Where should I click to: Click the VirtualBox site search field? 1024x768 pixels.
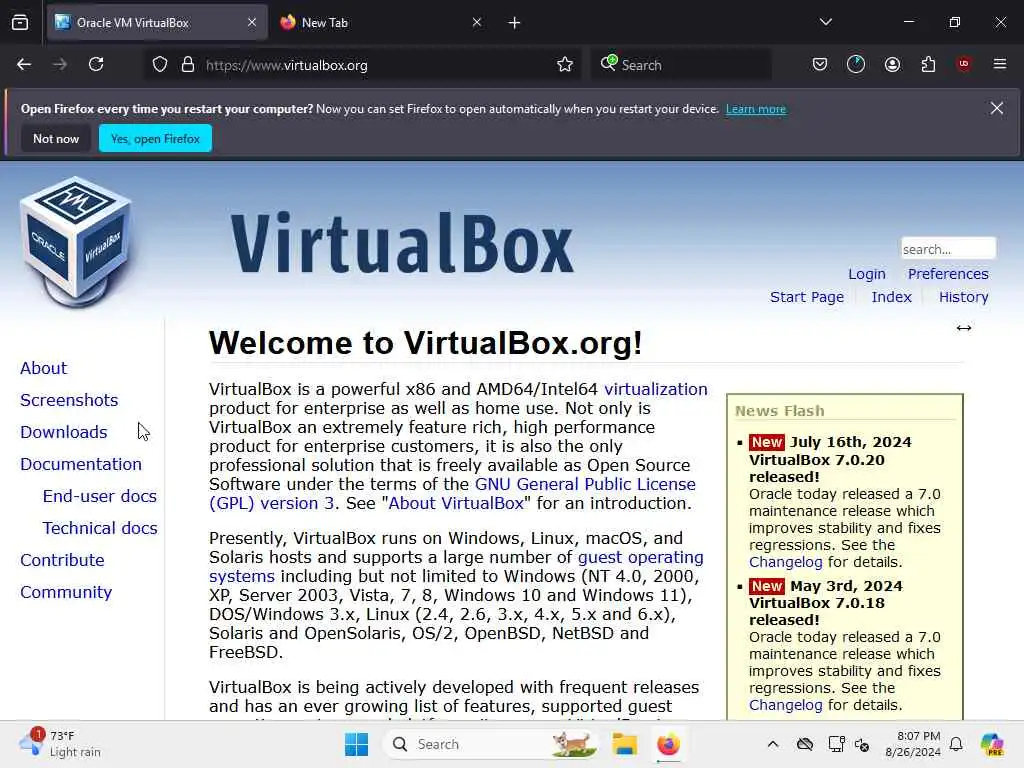point(948,249)
